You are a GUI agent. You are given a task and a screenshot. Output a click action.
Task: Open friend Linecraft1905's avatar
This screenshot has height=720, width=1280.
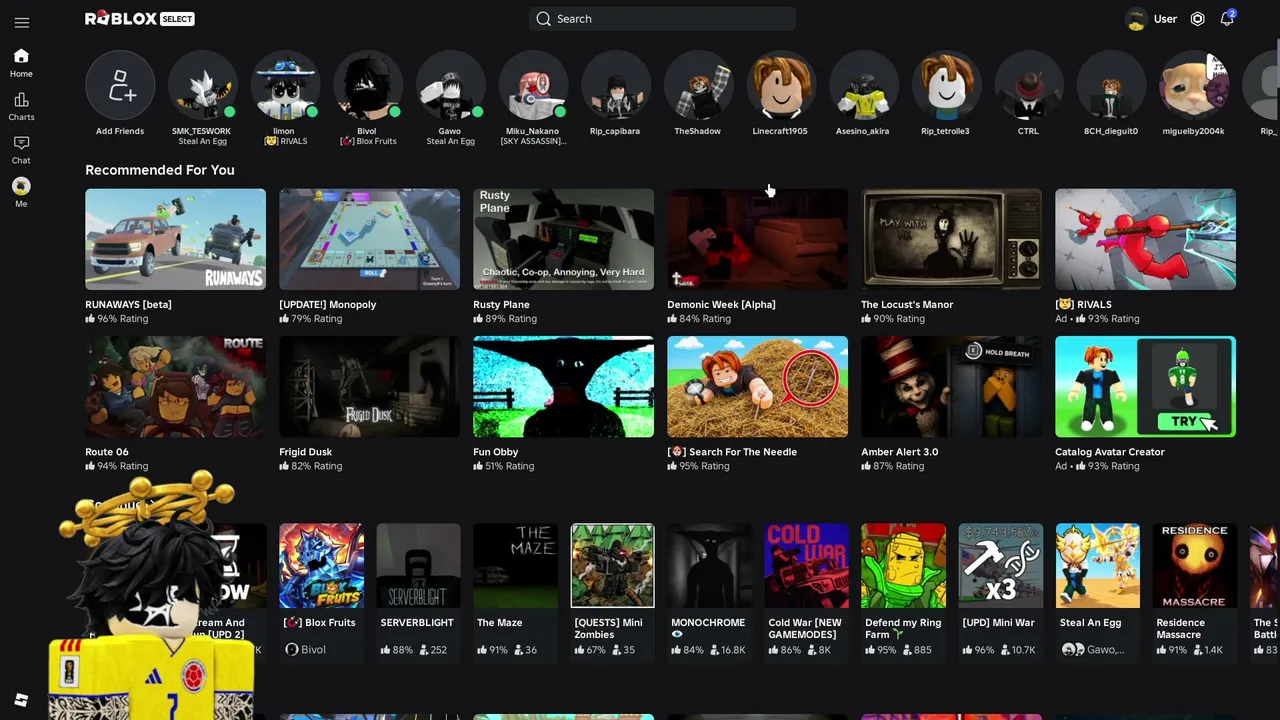pos(780,86)
